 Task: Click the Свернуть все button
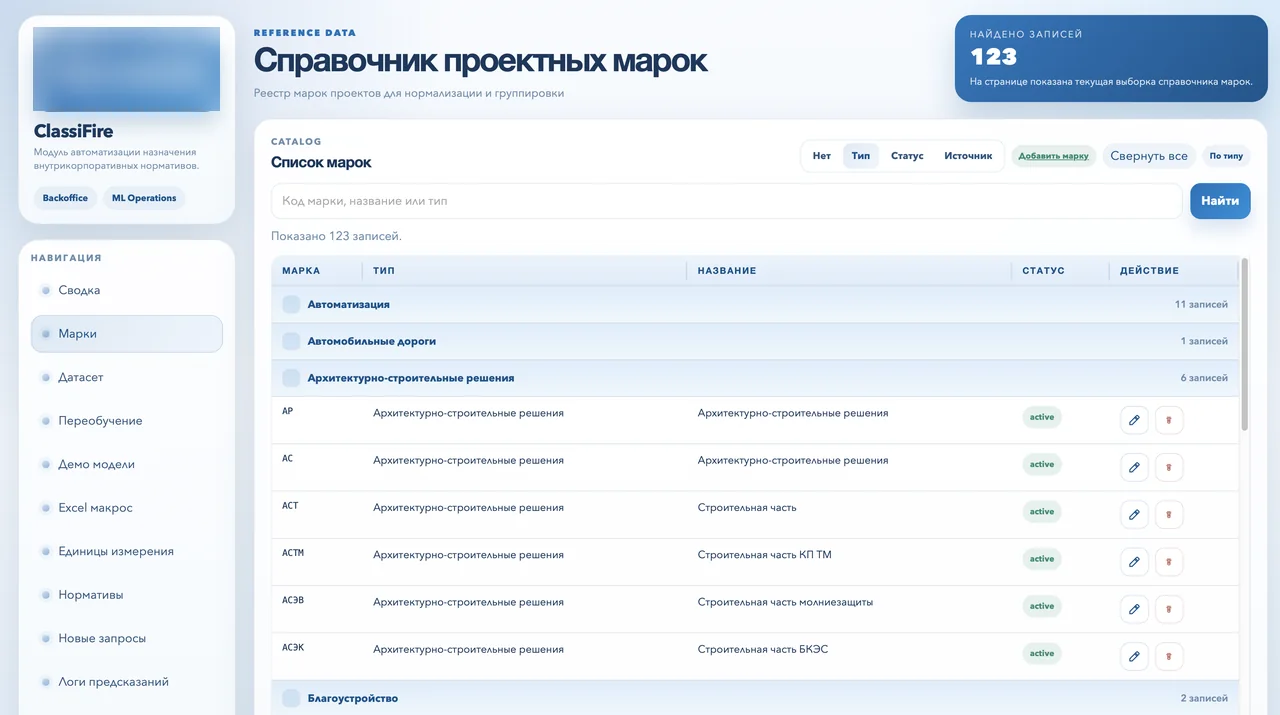pyautogui.click(x=1149, y=156)
